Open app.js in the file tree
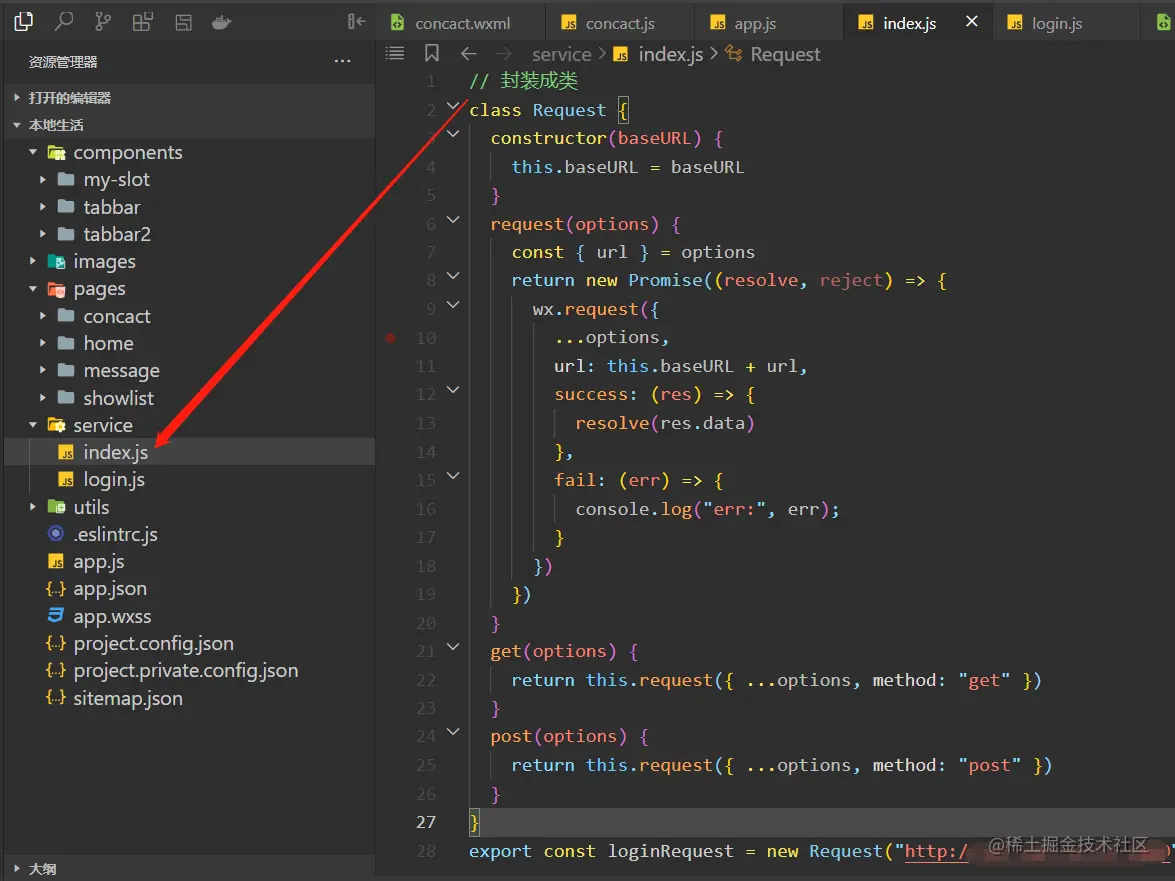Screen dimensions: 1175x881 187,562
